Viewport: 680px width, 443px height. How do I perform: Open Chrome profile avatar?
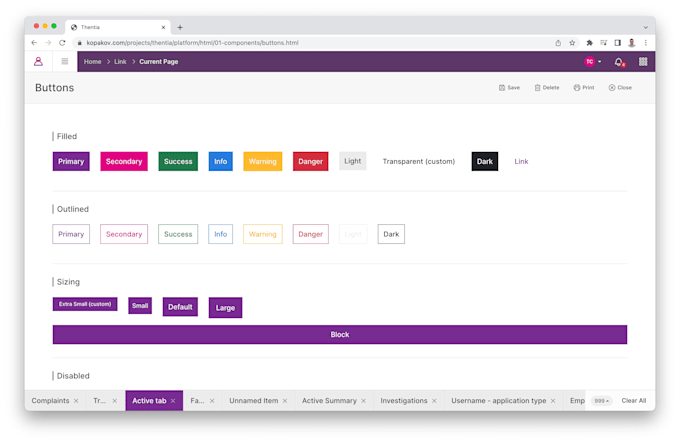point(632,42)
